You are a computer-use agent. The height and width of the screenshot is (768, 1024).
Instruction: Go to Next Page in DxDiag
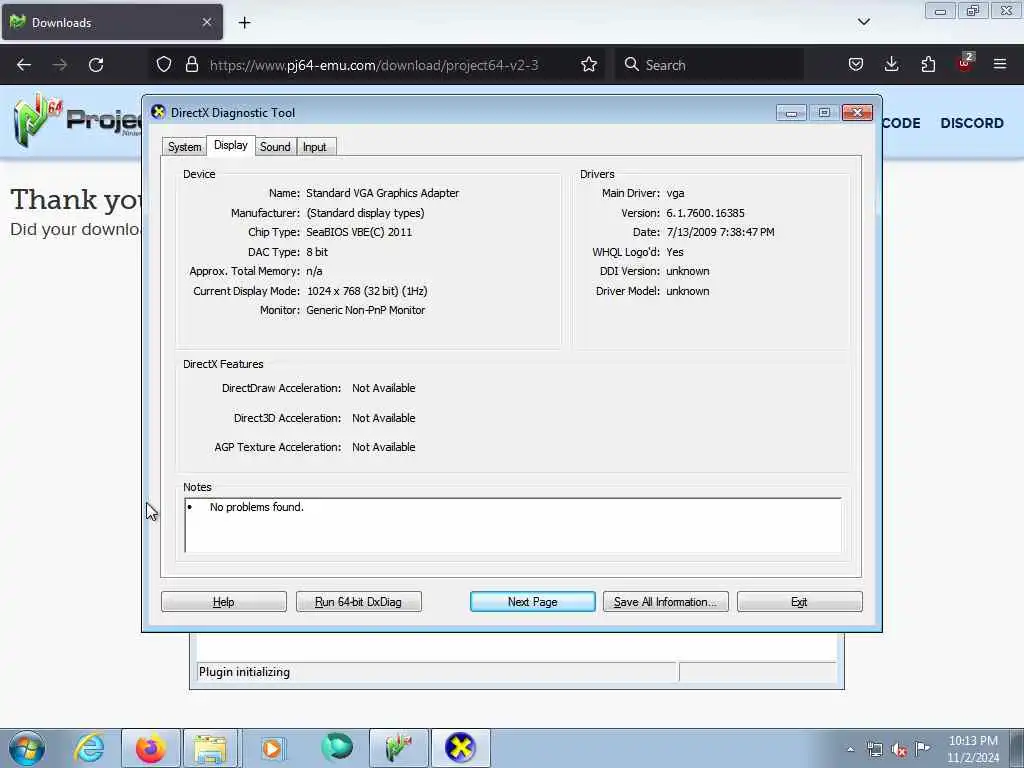coord(532,602)
